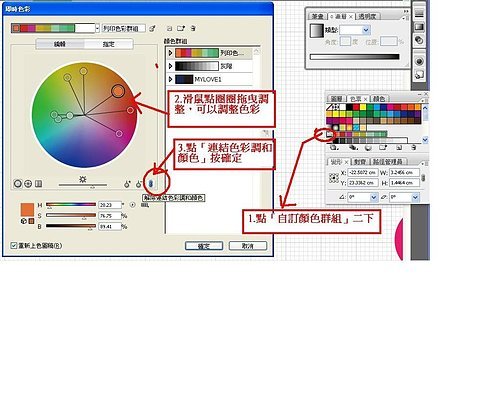Click the custom color group folder icon in swatches
Image resolution: width=500 pixels, height=400 pixels.
330,134
